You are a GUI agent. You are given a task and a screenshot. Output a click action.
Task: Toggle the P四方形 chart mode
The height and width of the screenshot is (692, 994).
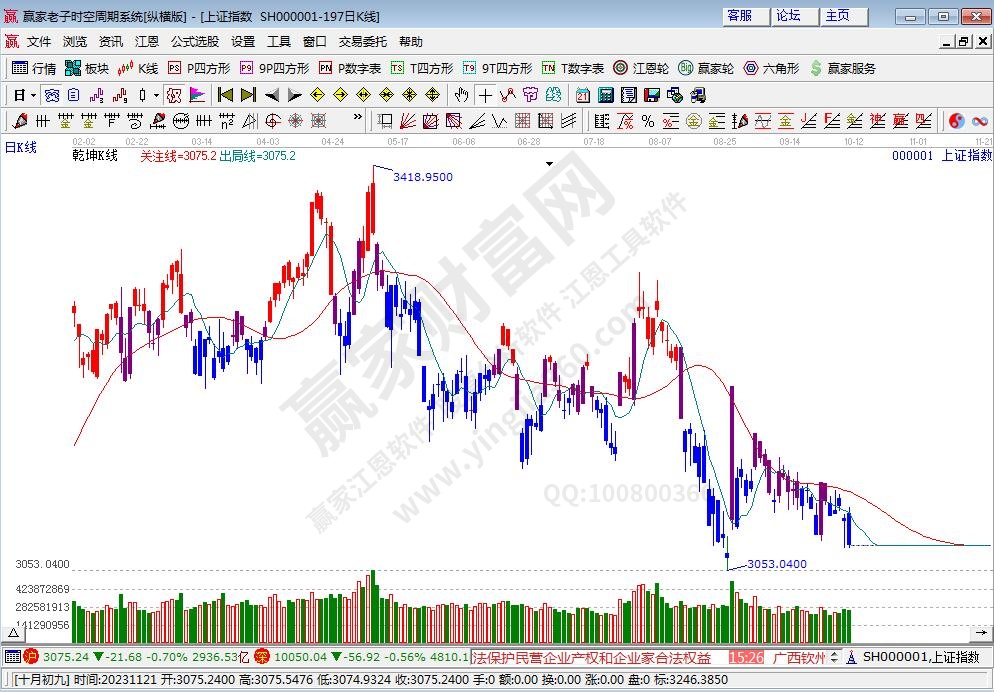pos(199,68)
